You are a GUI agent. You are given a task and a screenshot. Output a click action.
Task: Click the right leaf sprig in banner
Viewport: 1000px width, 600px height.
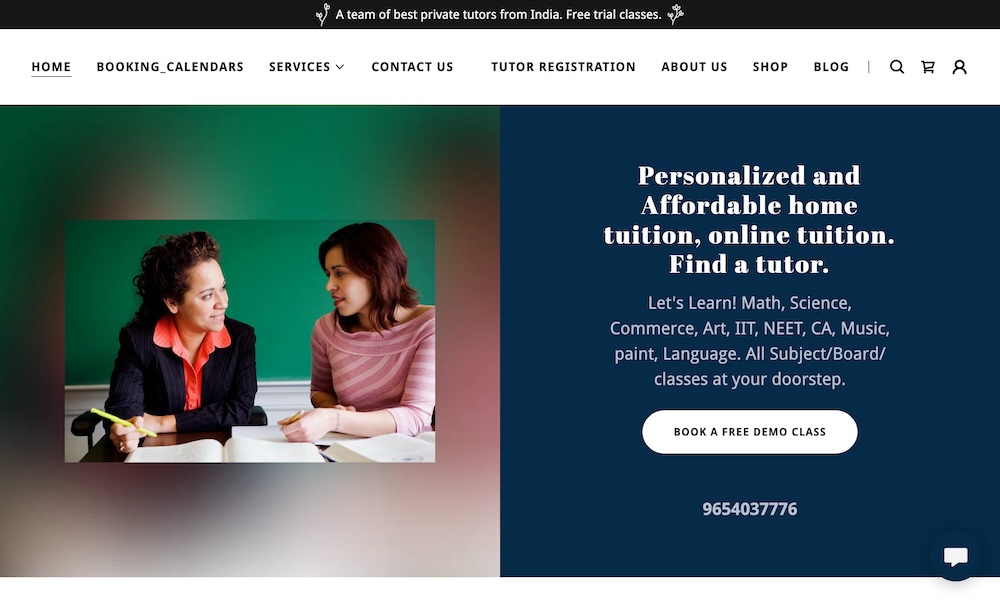(x=675, y=14)
